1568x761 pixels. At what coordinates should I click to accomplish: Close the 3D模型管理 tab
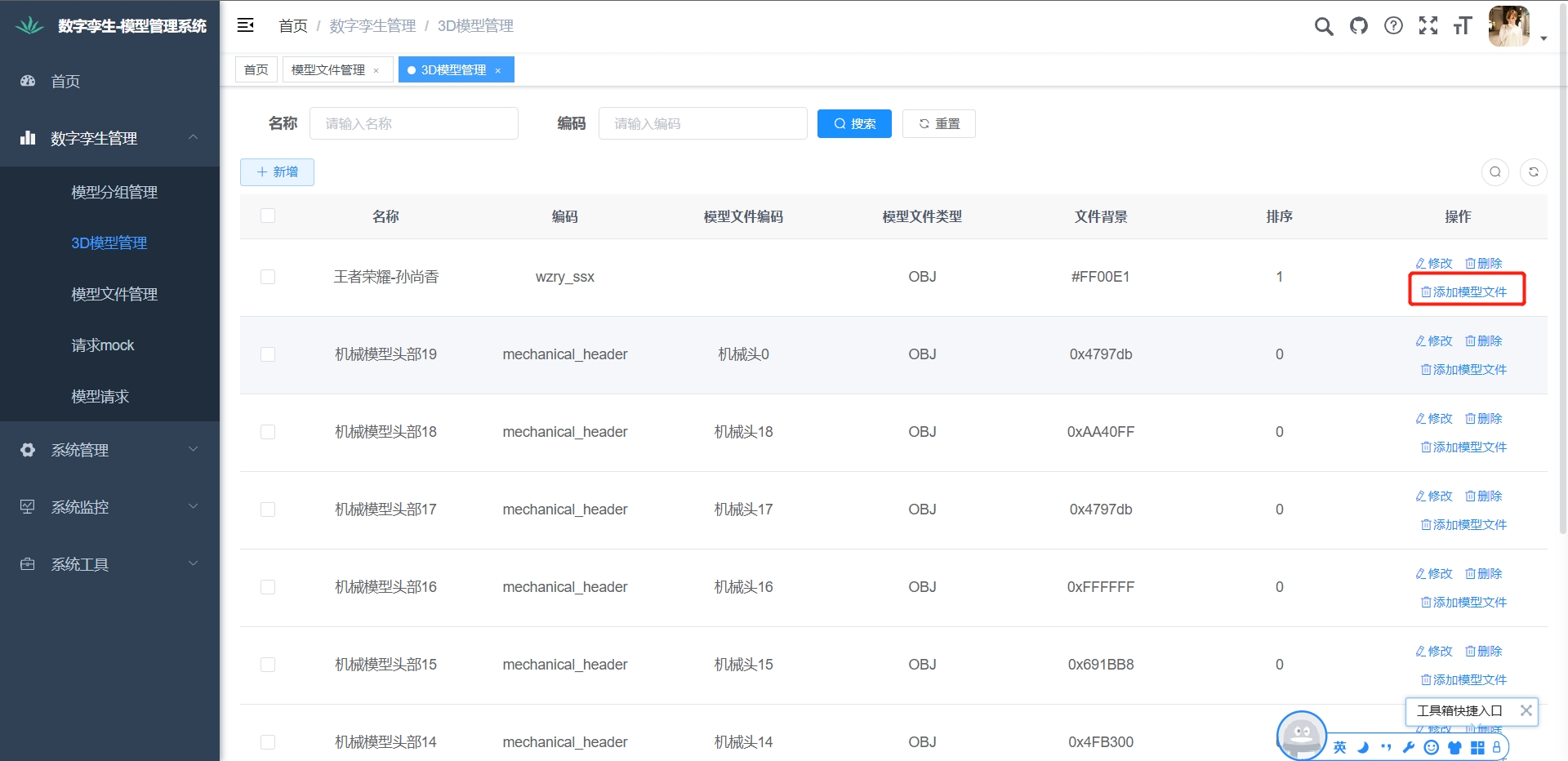(x=498, y=70)
